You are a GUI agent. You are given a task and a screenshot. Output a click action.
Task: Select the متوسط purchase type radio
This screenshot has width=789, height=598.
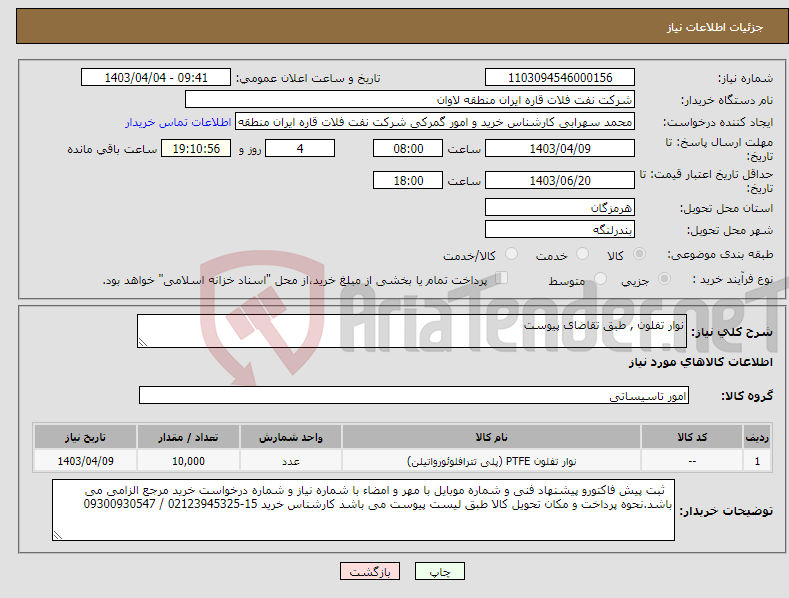(600, 279)
